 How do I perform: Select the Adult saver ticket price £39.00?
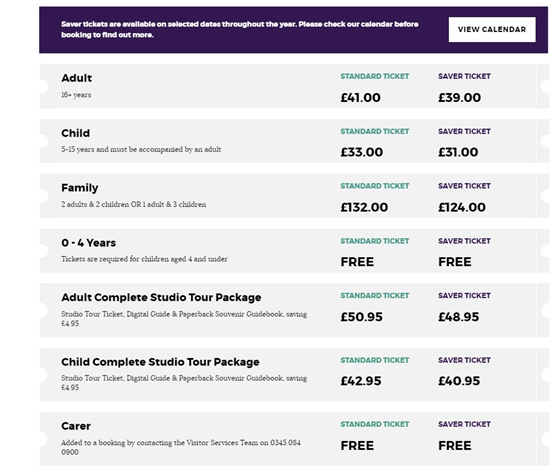coord(459,97)
